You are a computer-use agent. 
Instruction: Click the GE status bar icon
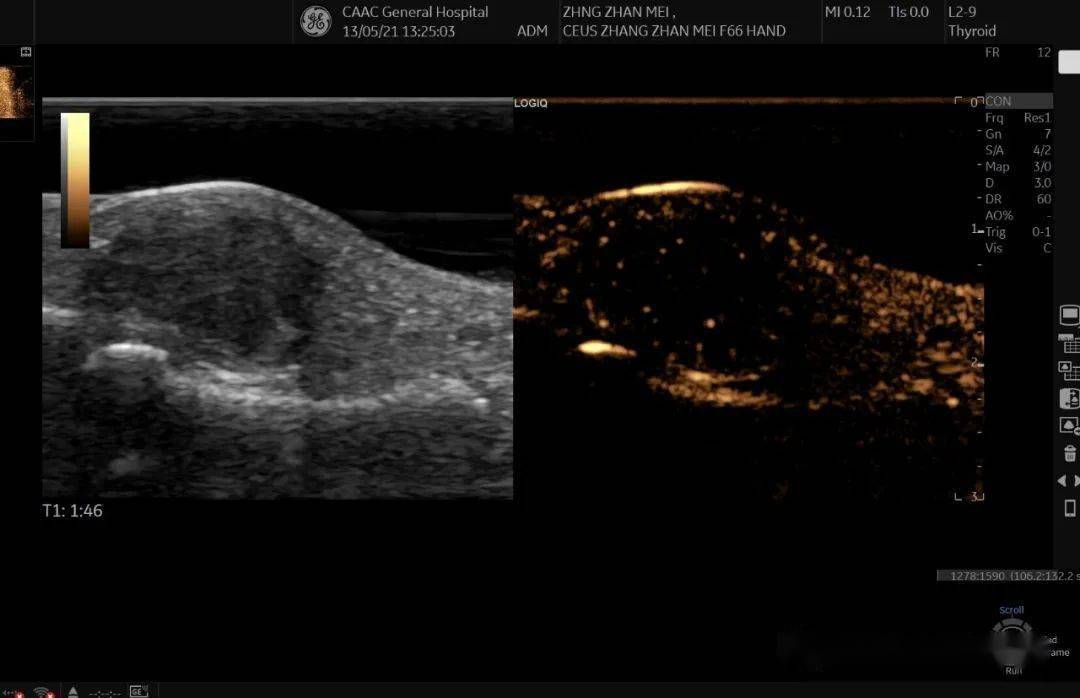(138, 691)
